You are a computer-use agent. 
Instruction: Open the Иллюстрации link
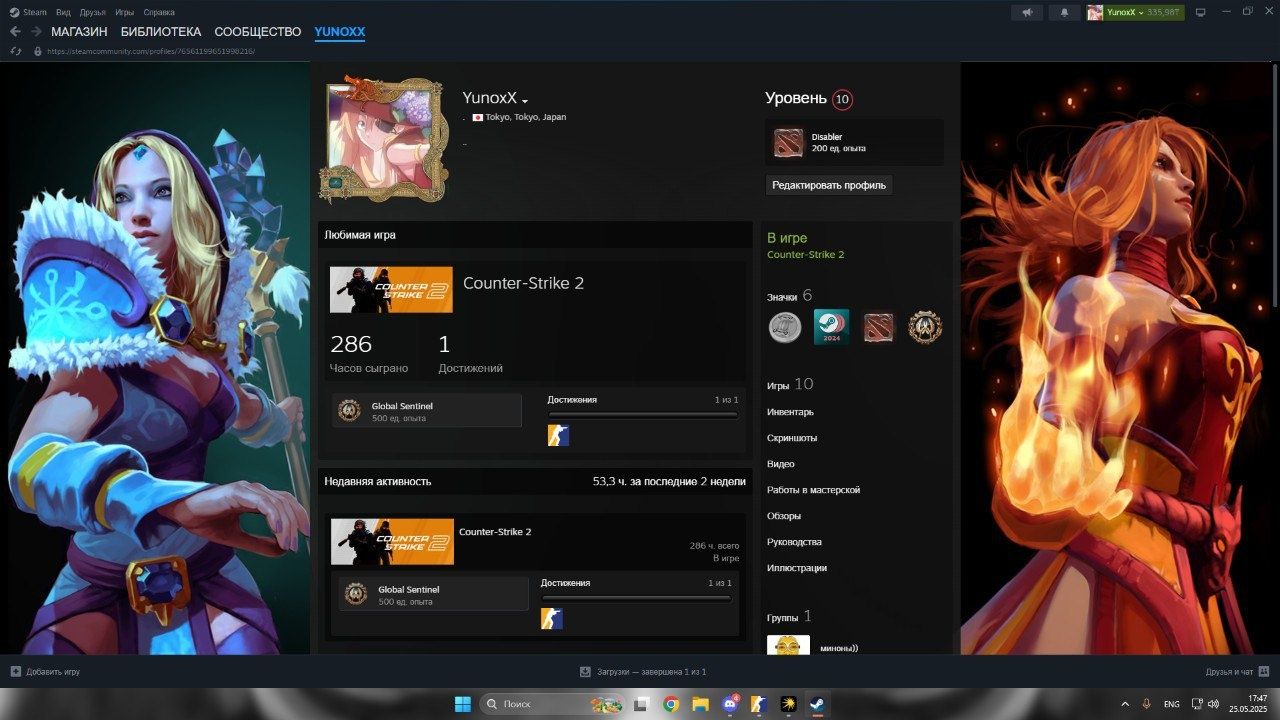[797, 568]
